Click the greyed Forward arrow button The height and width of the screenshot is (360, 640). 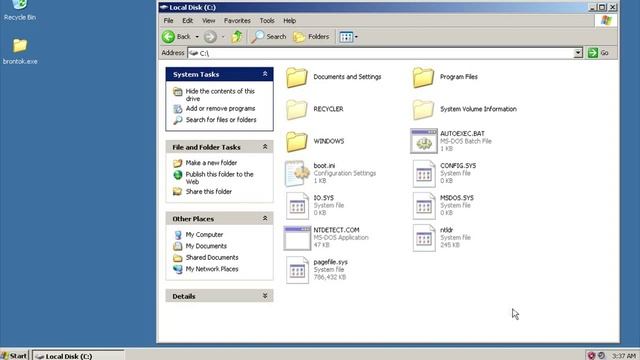point(210,37)
